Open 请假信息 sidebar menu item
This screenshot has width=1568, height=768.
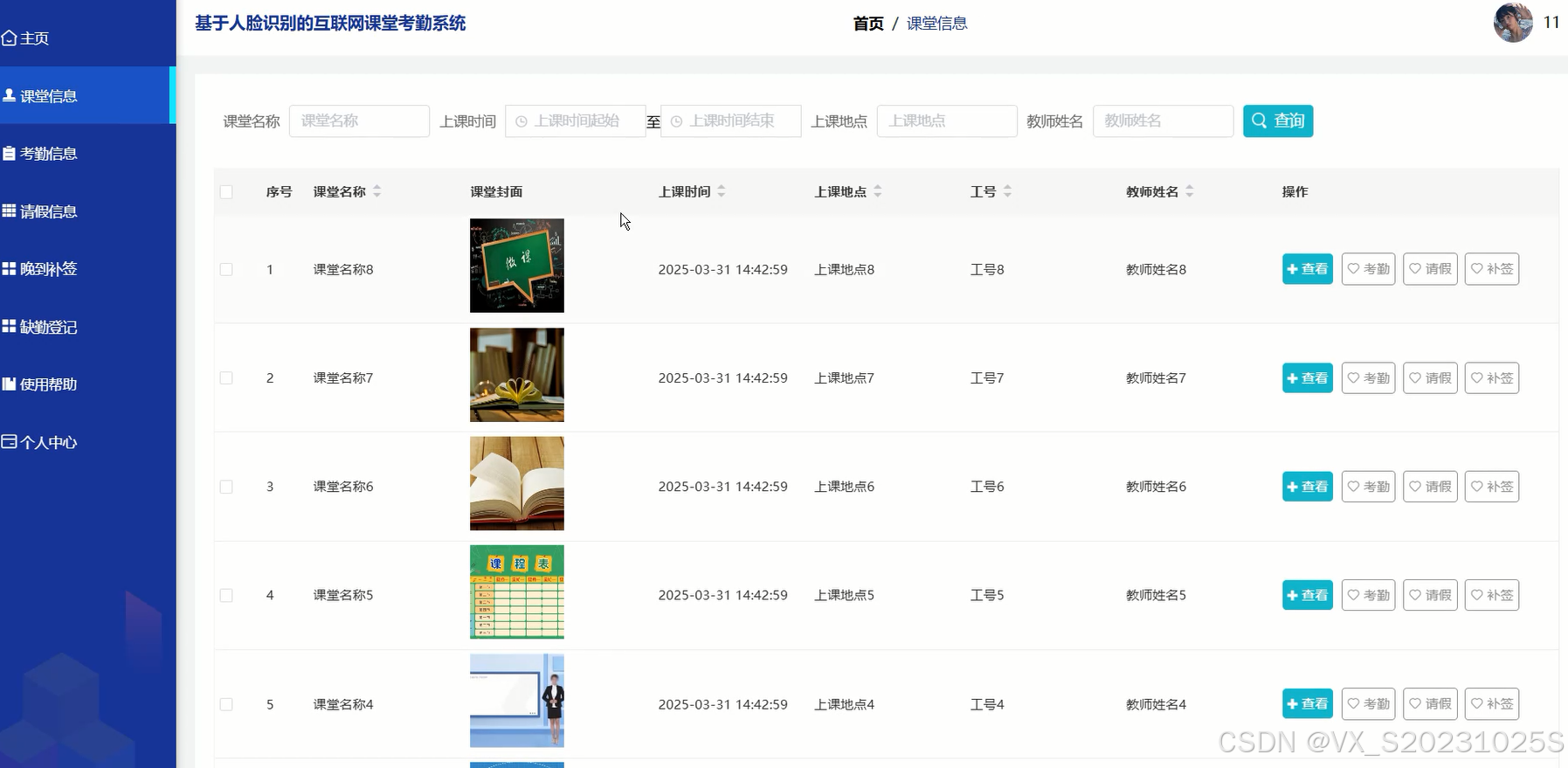(87, 211)
